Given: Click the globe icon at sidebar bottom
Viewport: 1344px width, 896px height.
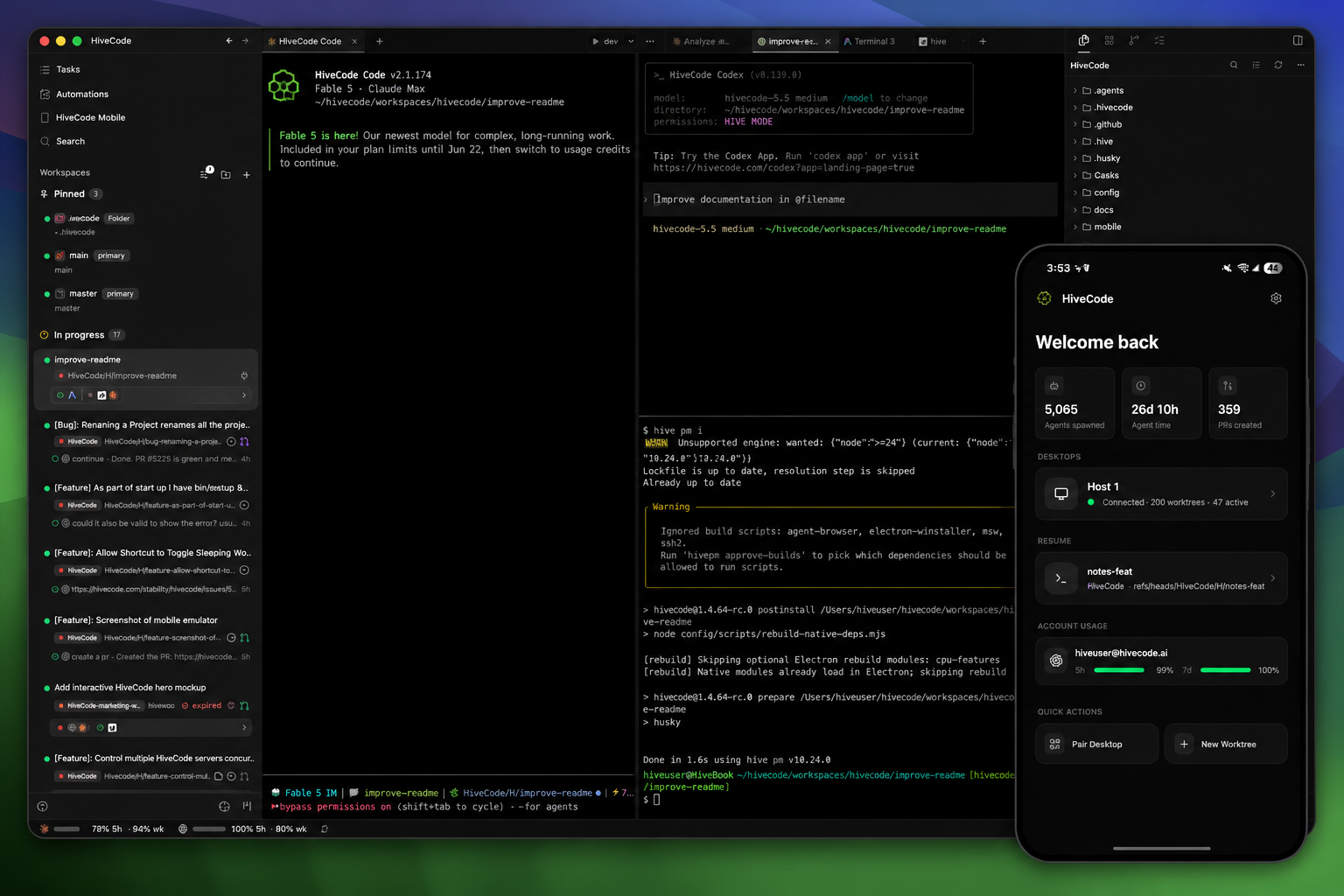Looking at the screenshot, I should pyautogui.click(x=224, y=806).
